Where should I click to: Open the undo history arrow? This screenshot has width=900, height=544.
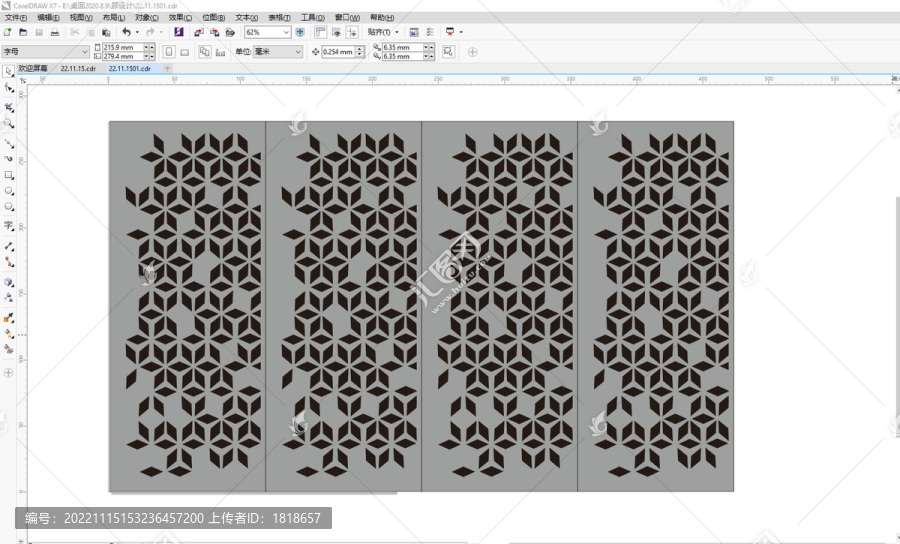click(137, 32)
